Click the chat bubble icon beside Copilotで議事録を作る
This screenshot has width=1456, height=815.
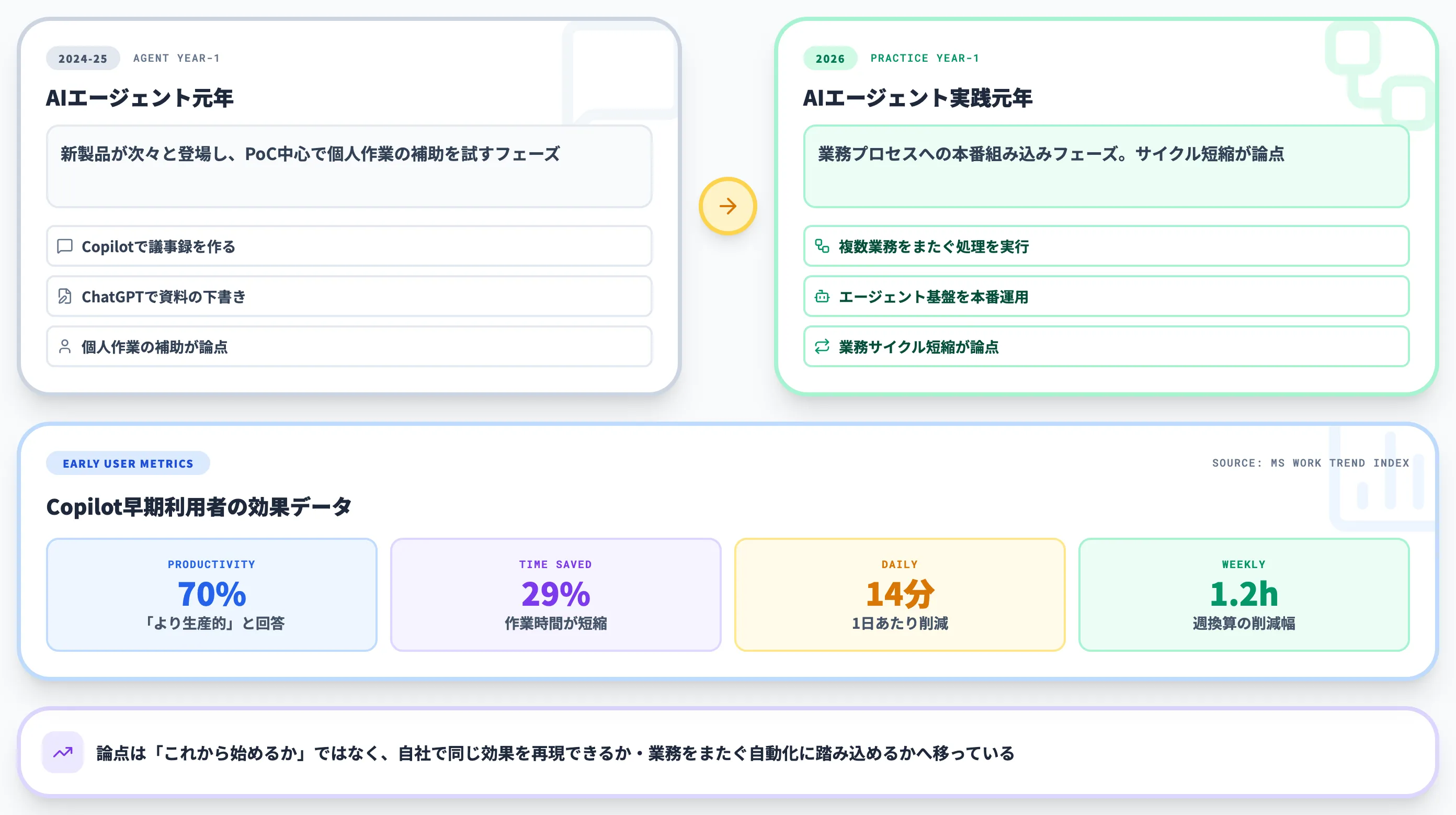coord(65,246)
